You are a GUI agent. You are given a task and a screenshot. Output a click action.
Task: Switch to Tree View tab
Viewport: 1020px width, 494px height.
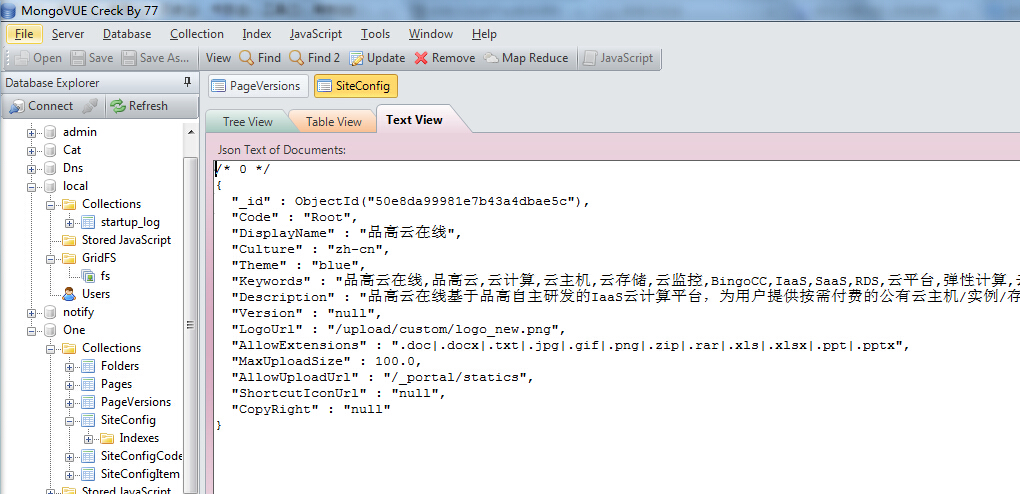click(x=247, y=122)
